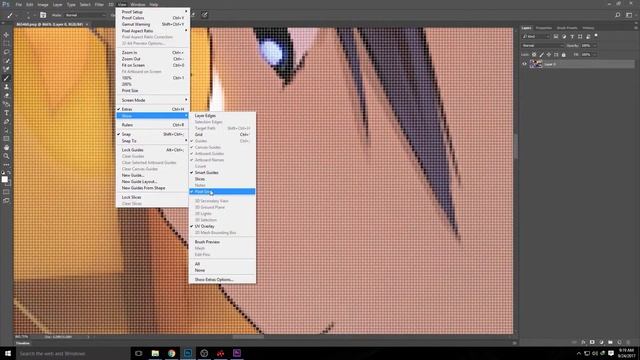640x360 pixels.
Task: Click the taskbar search box
Action: point(73,353)
